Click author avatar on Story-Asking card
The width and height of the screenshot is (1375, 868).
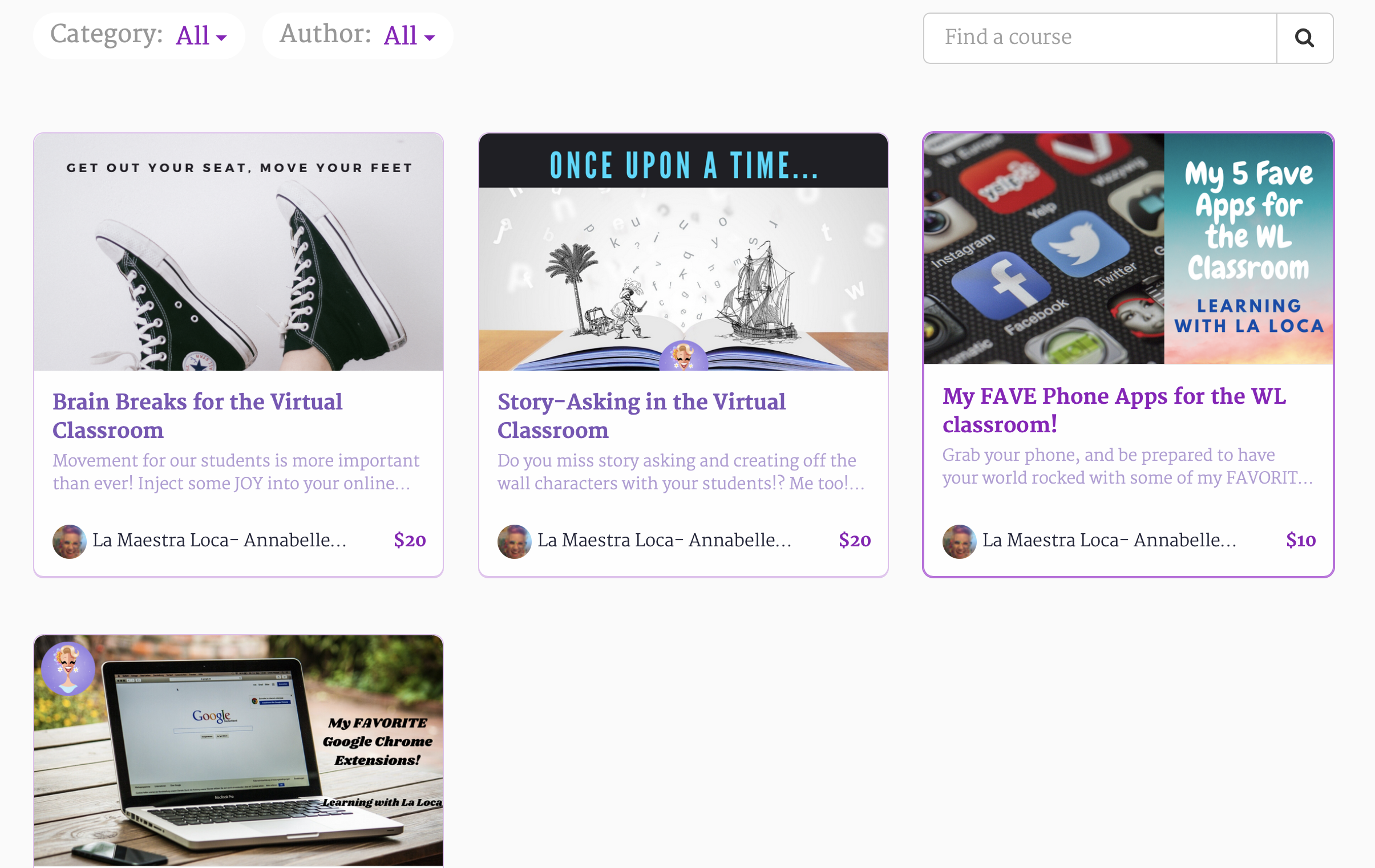coord(514,541)
